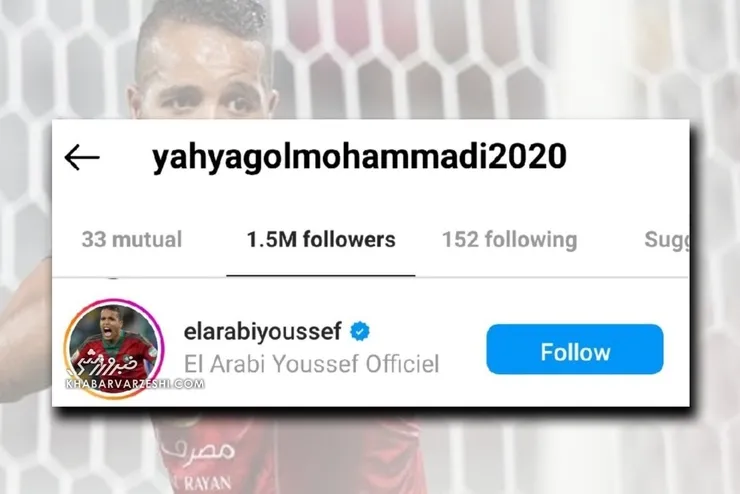Screen dimensions: 740x494
Task: Open elarabiyoussef's story ring profile photo
Action: coord(114,348)
